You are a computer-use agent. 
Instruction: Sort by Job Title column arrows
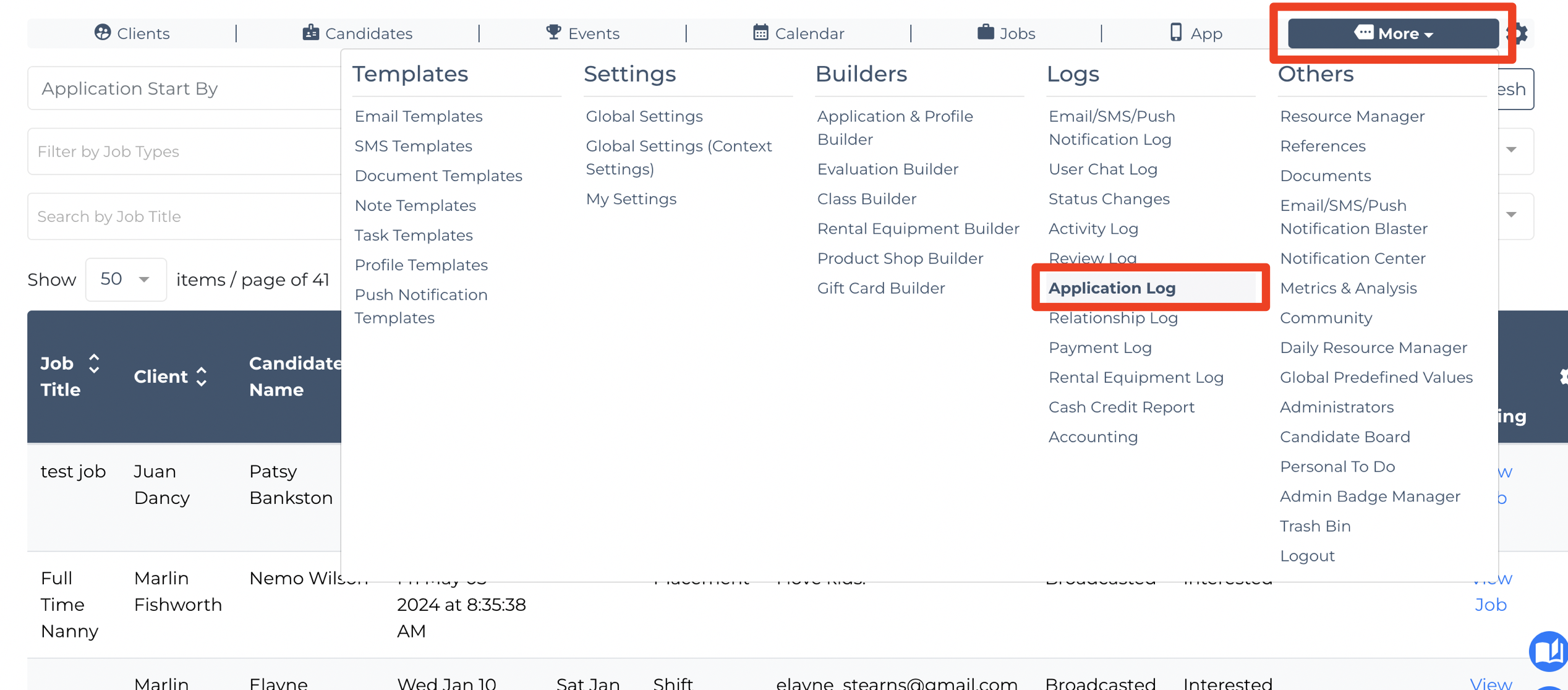(94, 364)
